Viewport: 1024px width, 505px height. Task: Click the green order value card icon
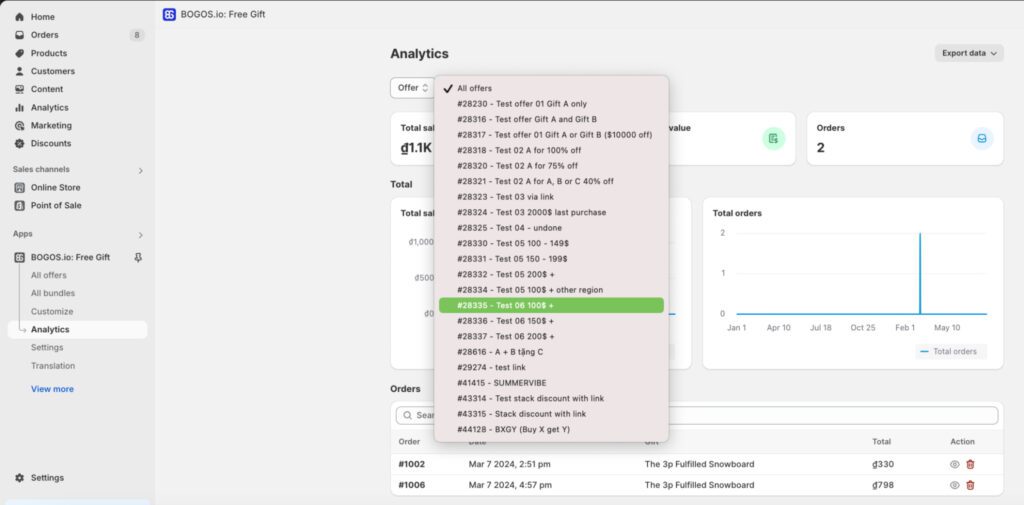[773, 138]
